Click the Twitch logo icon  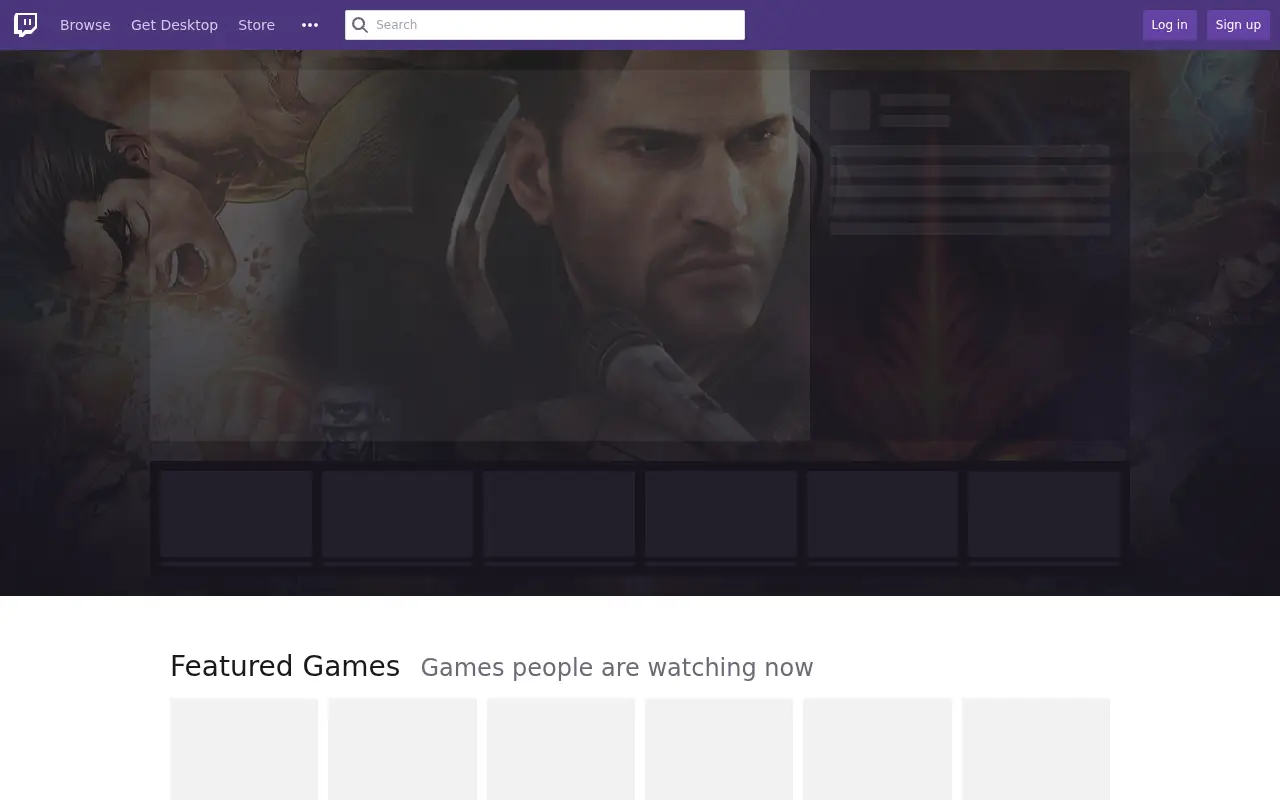point(26,25)
